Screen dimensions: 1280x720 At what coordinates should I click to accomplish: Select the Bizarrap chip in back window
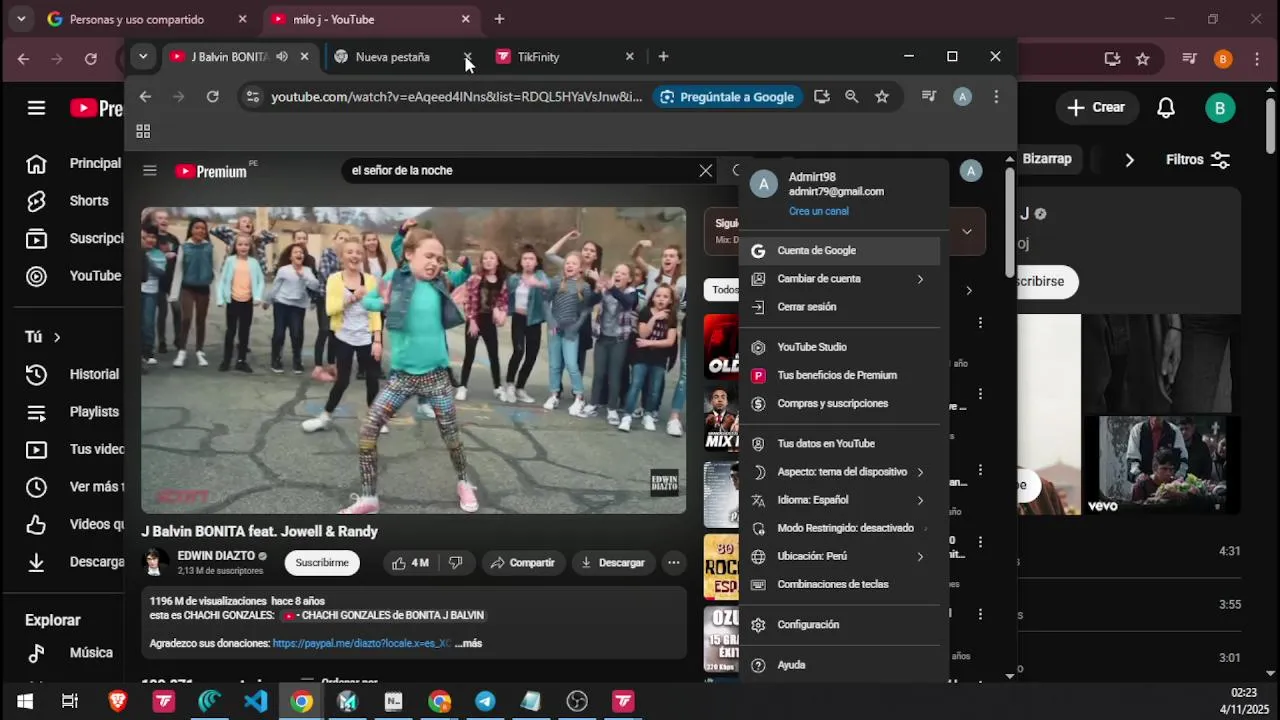pos(1046,159)
